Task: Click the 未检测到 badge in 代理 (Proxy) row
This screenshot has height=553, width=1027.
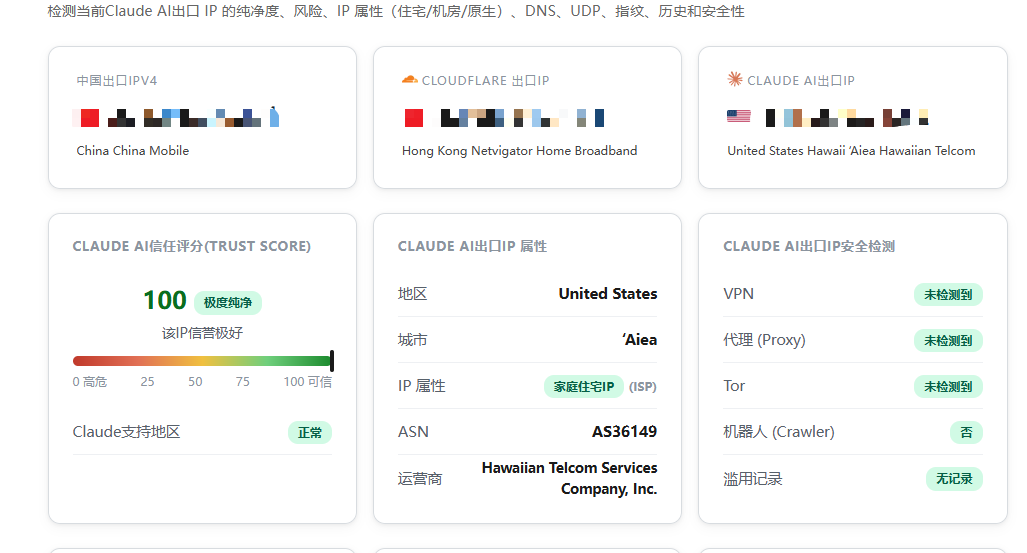Action: coord(948,341)
